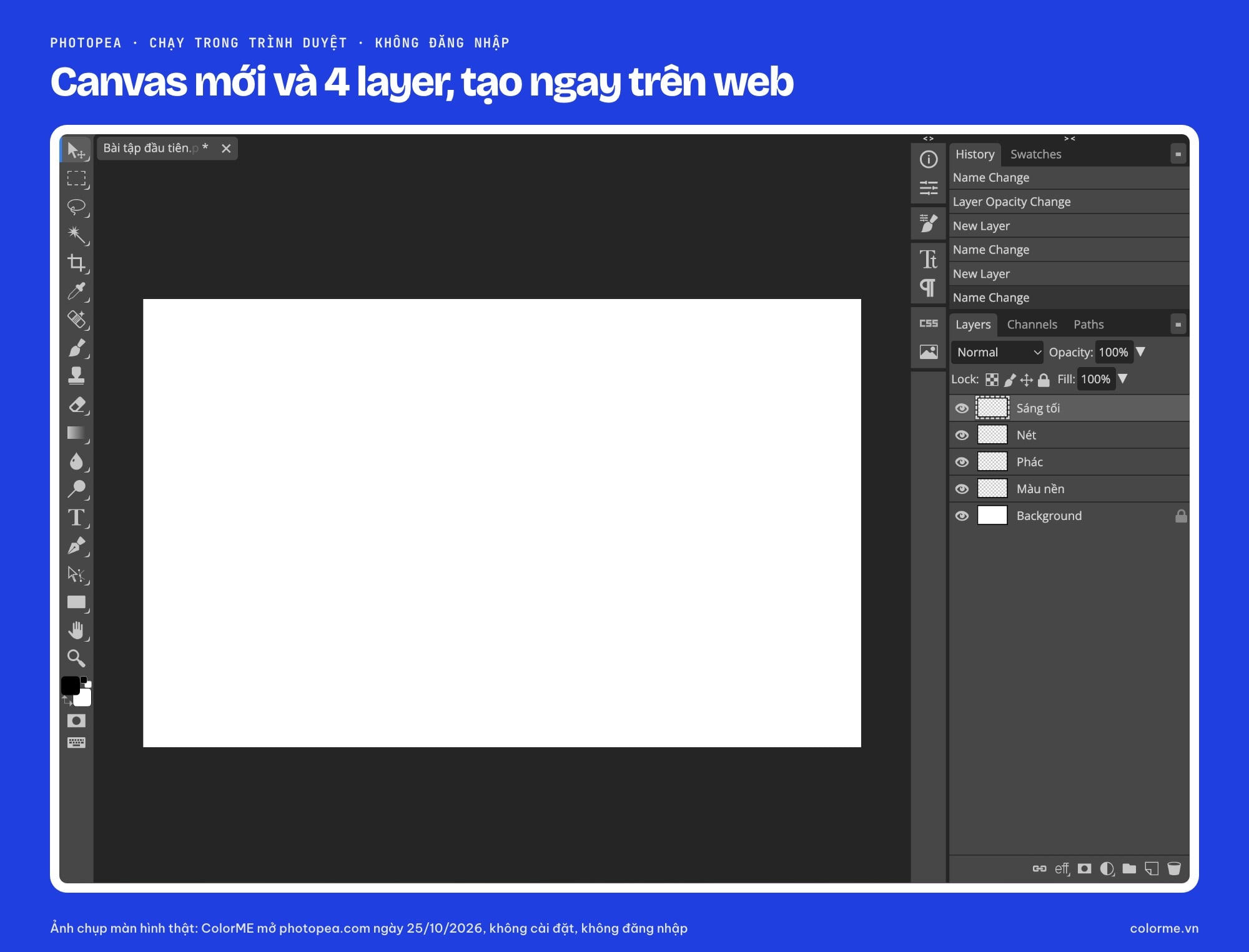This screenshot has width=1249, height=952.
Task: Toggle lock position icon
Action: pos(1027,380)
